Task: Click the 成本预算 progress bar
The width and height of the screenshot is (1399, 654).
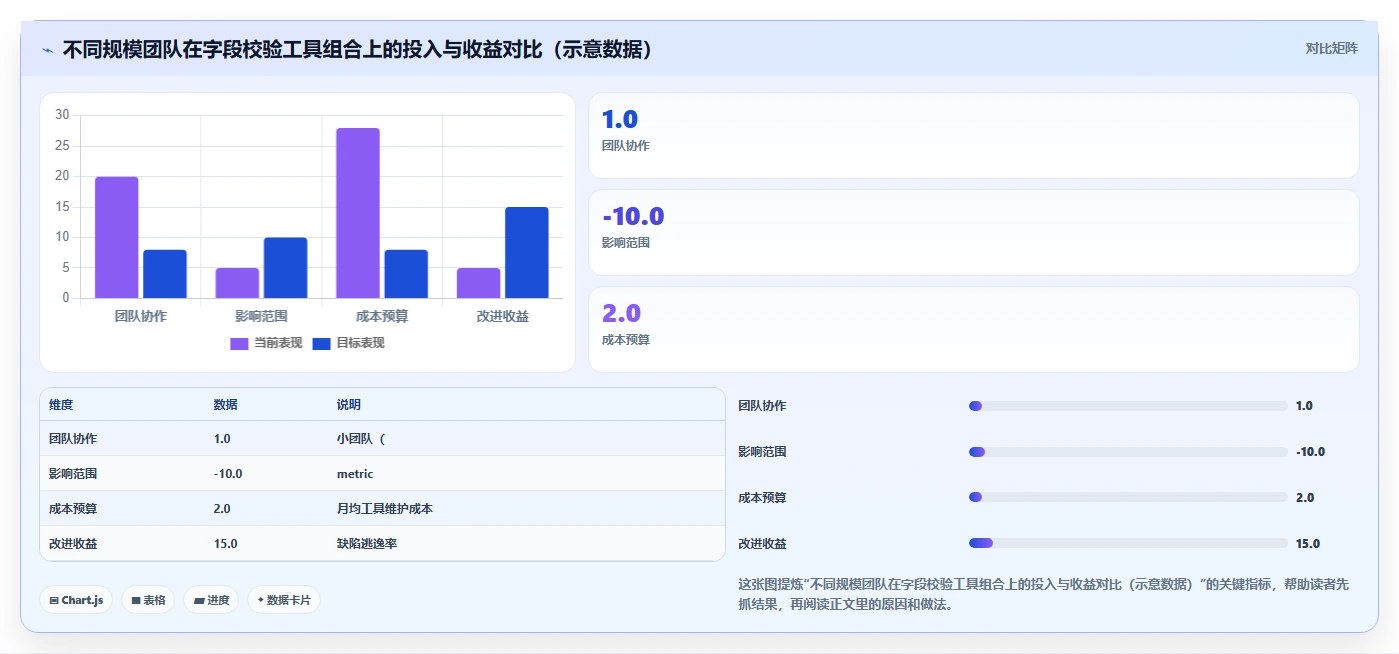Action: [x=1128, y=497]
